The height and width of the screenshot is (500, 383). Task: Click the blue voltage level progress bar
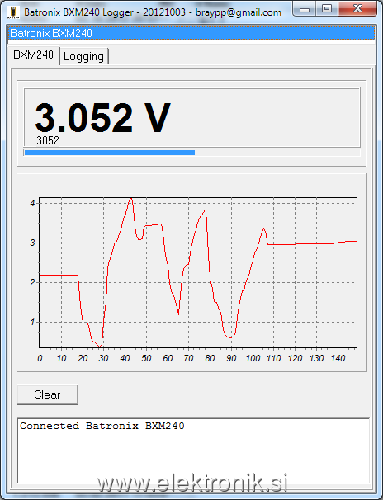(x=110, y=153)
